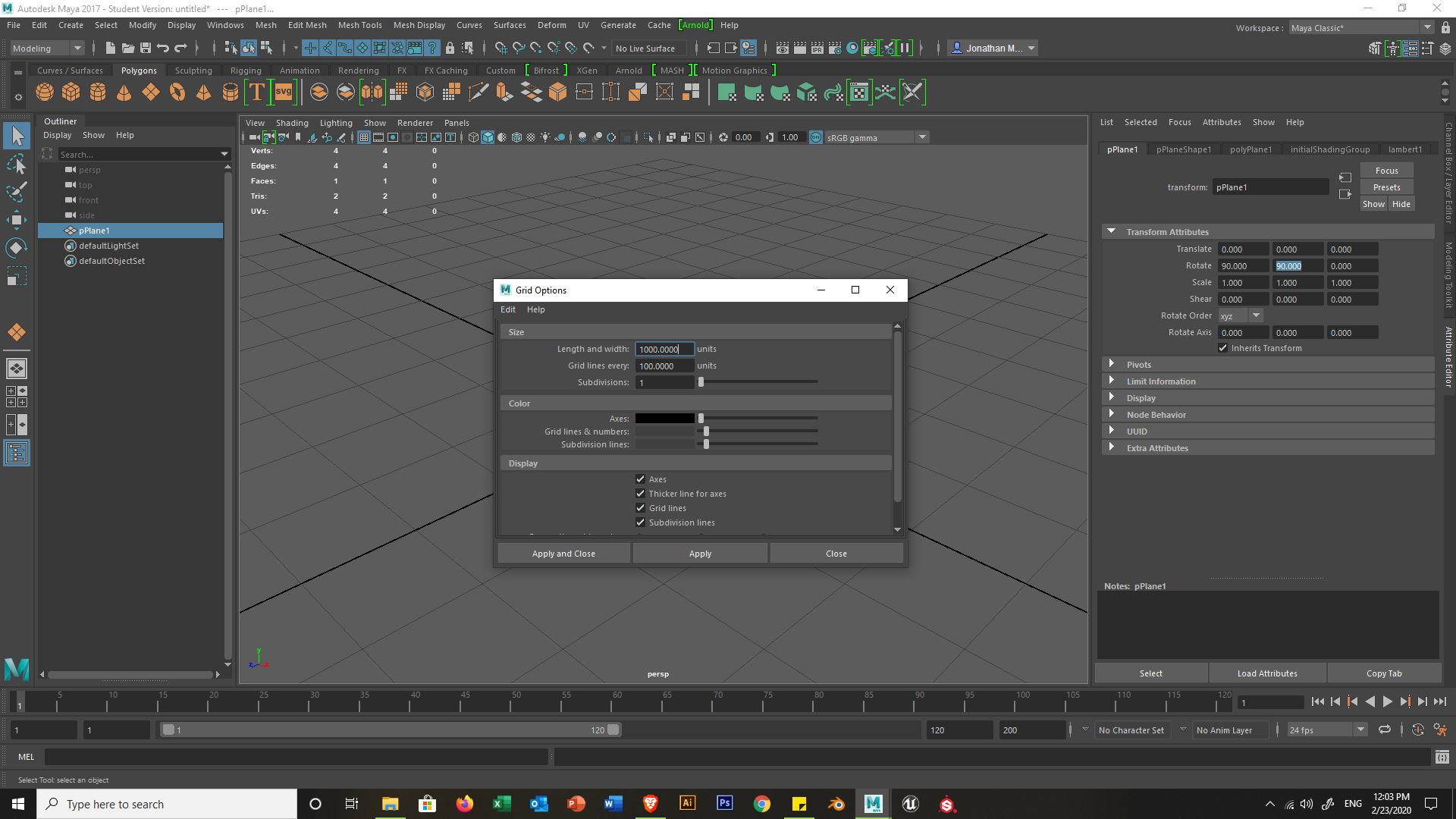The width and height of the screenshot is (1456, 819).
Task: Open Blender from the Windows taskbar
Action: pos(836,804)
